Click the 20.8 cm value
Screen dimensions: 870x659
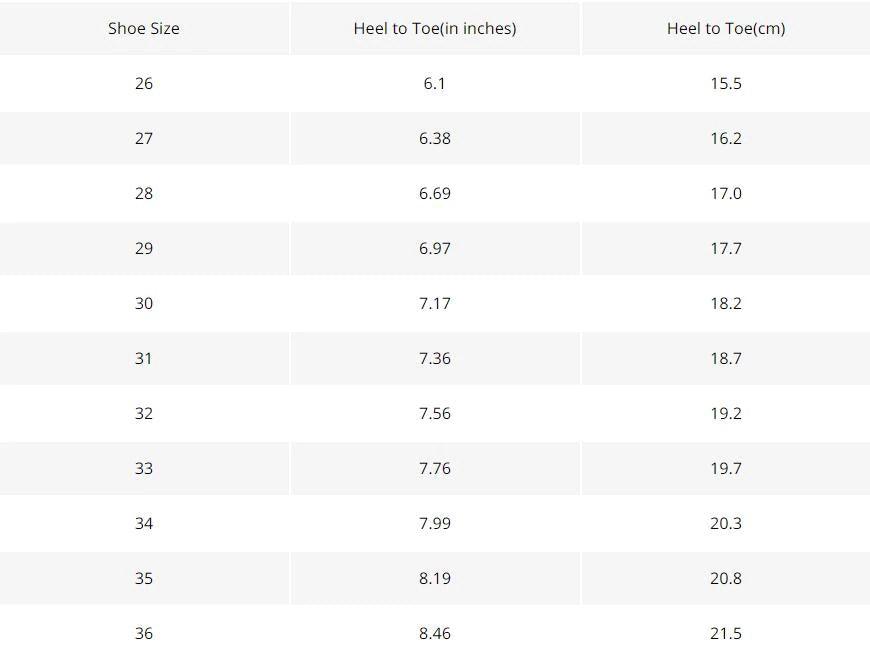(726, 578)
